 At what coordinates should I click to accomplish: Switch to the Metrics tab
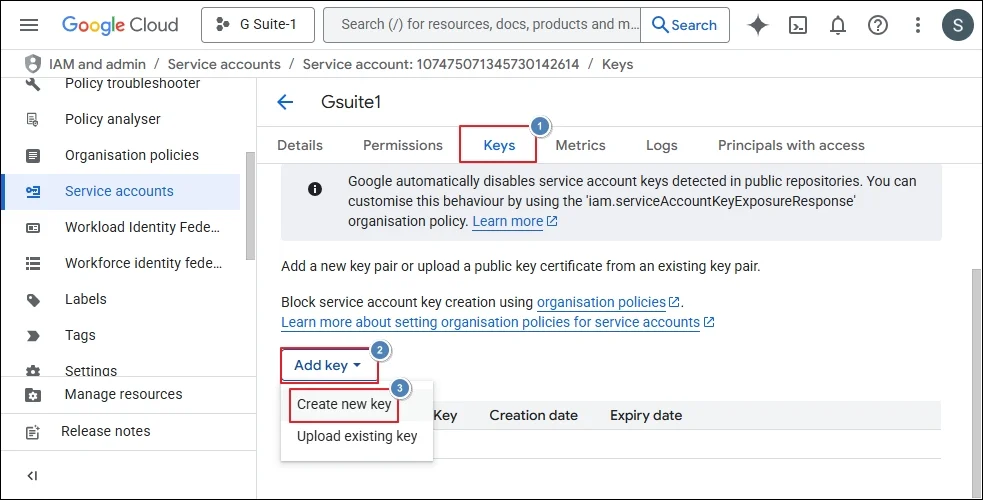[x=581, y=145]
